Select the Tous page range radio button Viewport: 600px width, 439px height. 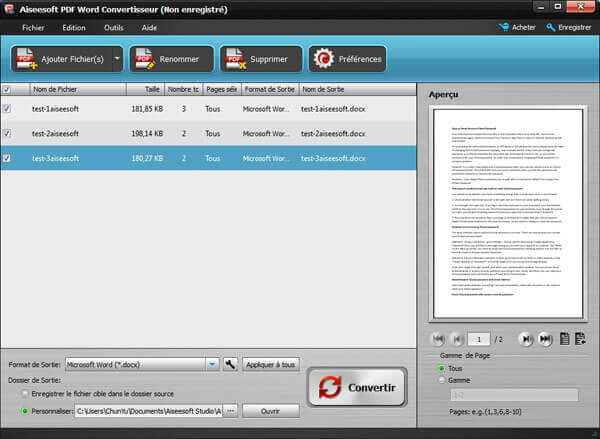pos(442,368)
